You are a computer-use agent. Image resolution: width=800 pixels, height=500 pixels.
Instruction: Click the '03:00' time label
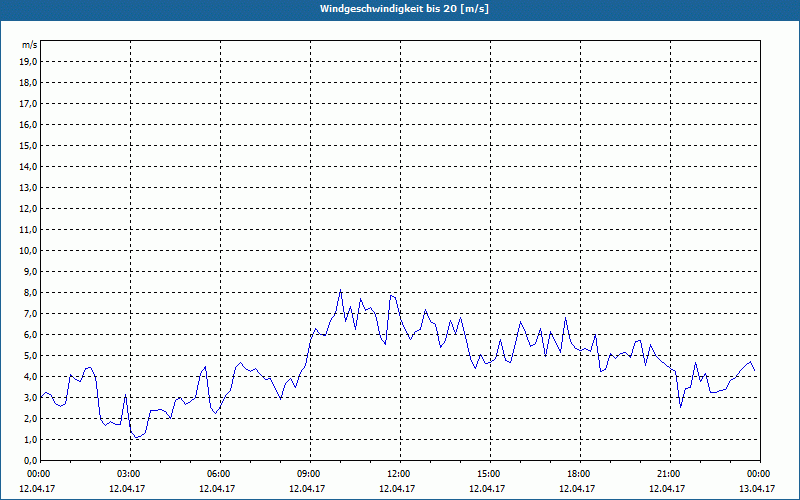coord(131,474)
